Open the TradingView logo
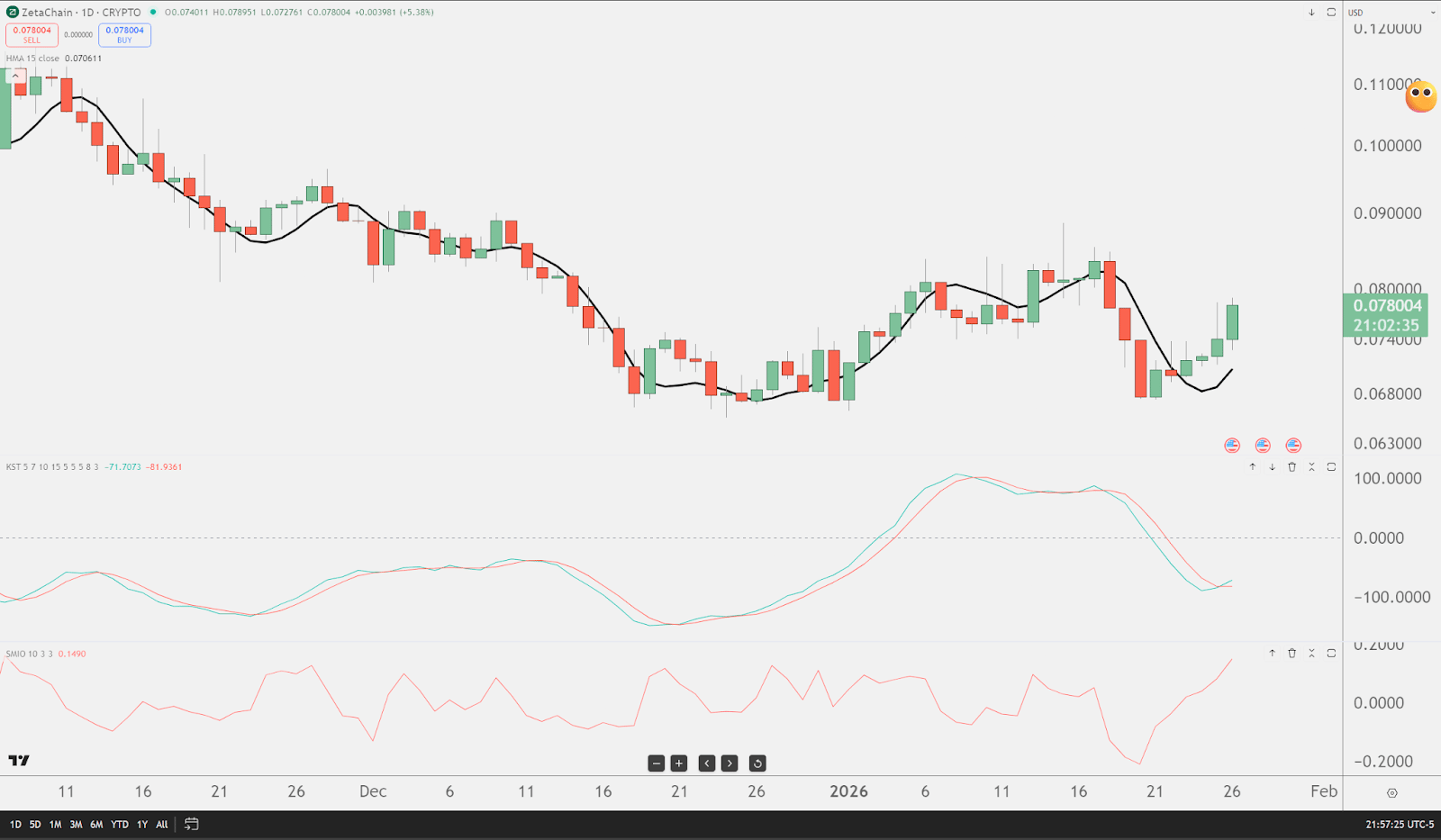1441x840 pixels. [x=19, y=761]
